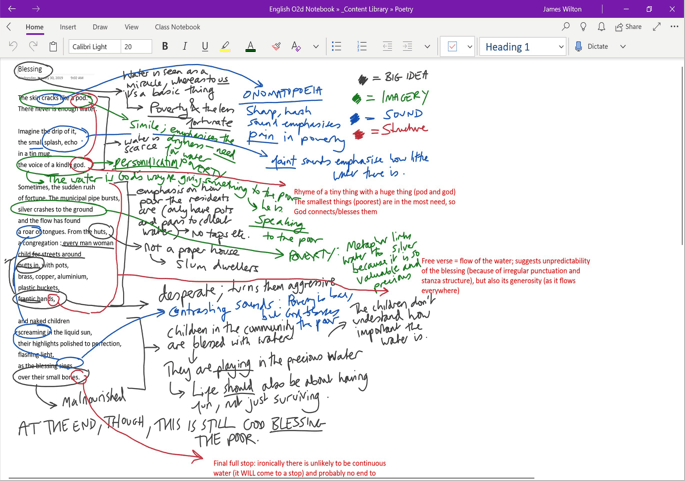Open the Class Notebook tab
Viewport: 685px width, 481px height.
177,27
